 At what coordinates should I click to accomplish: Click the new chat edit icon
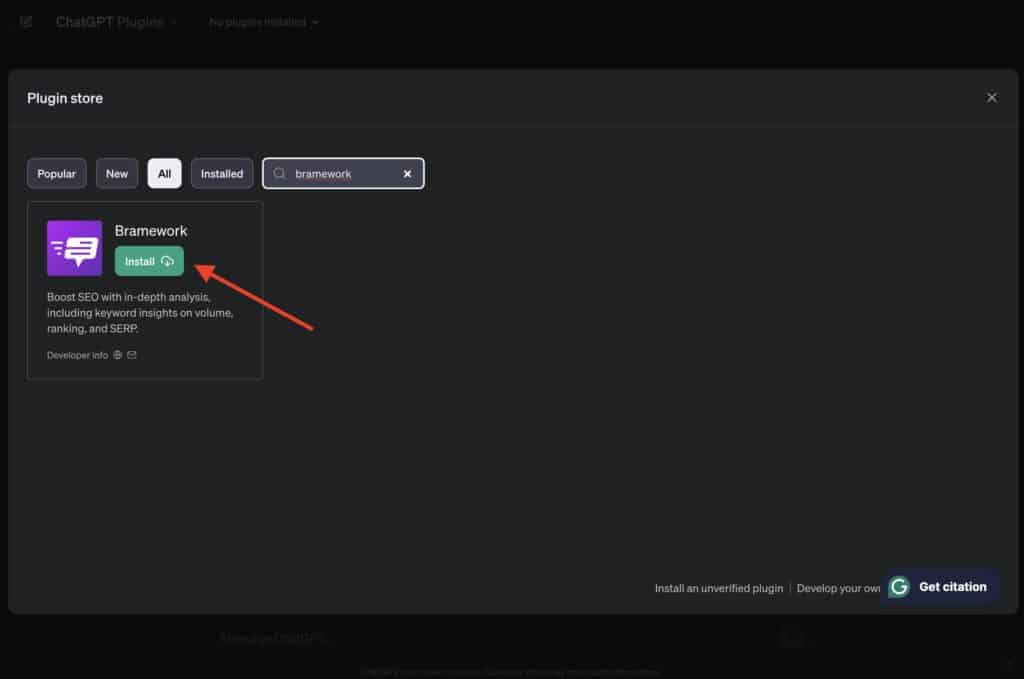[x=26, y=22]
